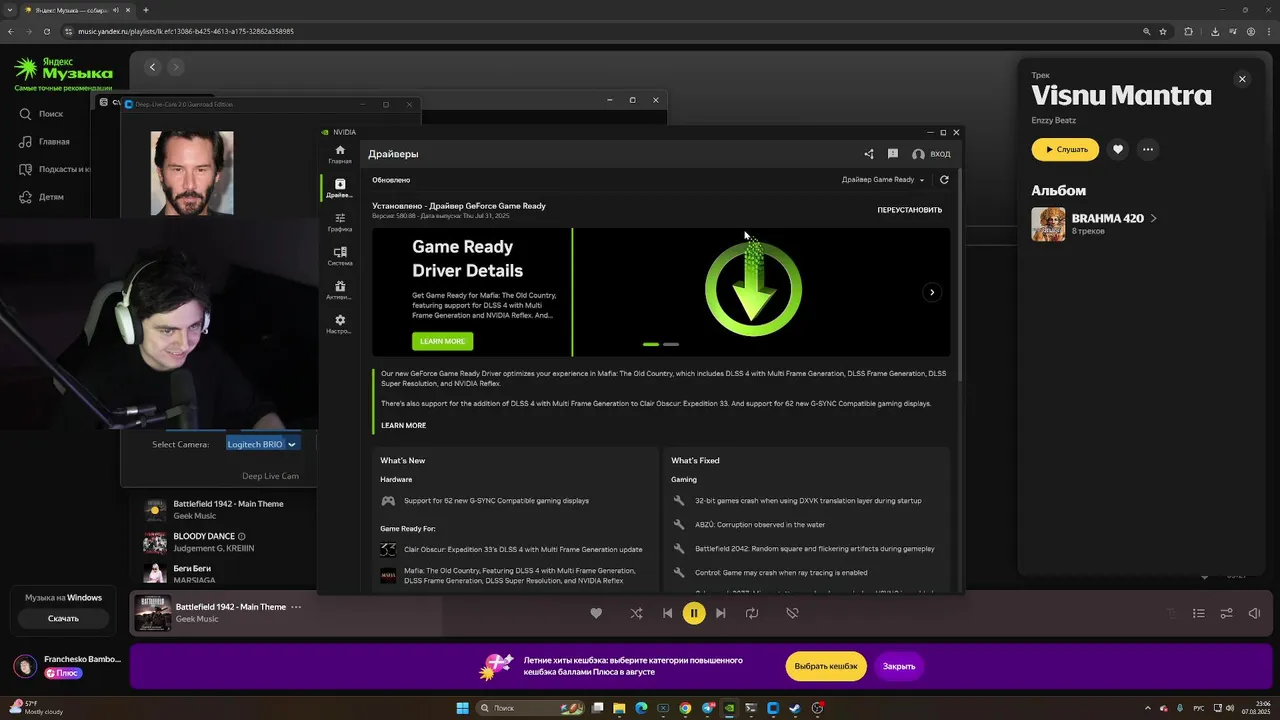This screenshot has width=1280, height=720.
Task: Skip to next track
Action: click(720, 613)
